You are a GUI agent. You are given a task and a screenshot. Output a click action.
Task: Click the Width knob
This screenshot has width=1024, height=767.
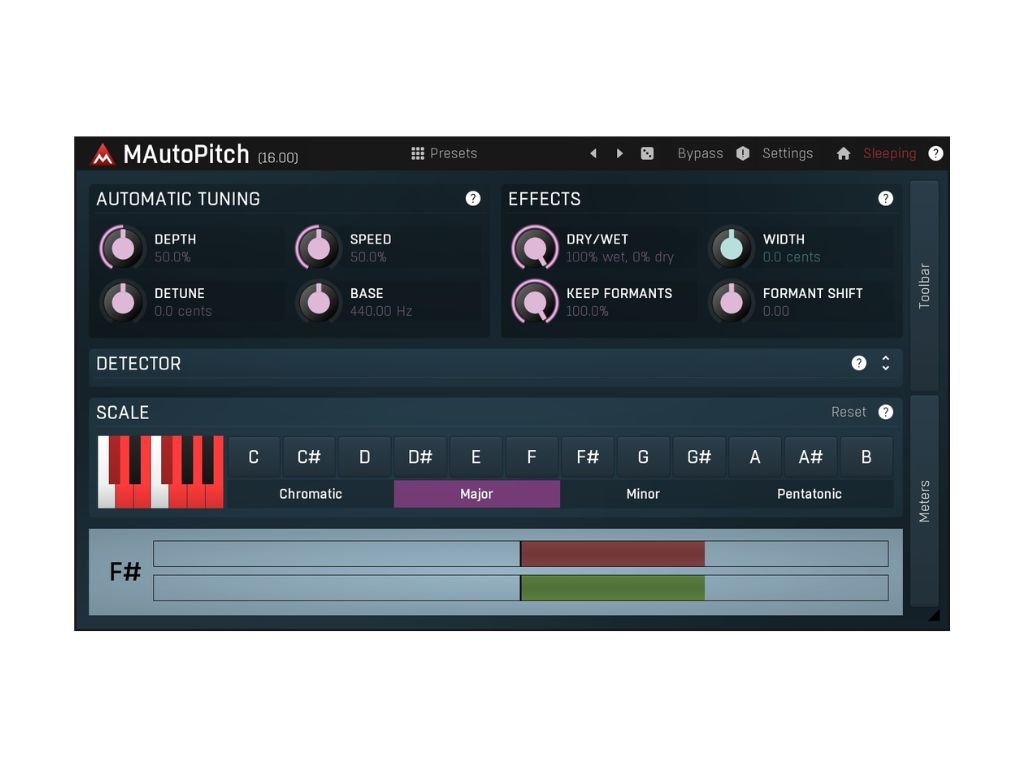[731, 248]
